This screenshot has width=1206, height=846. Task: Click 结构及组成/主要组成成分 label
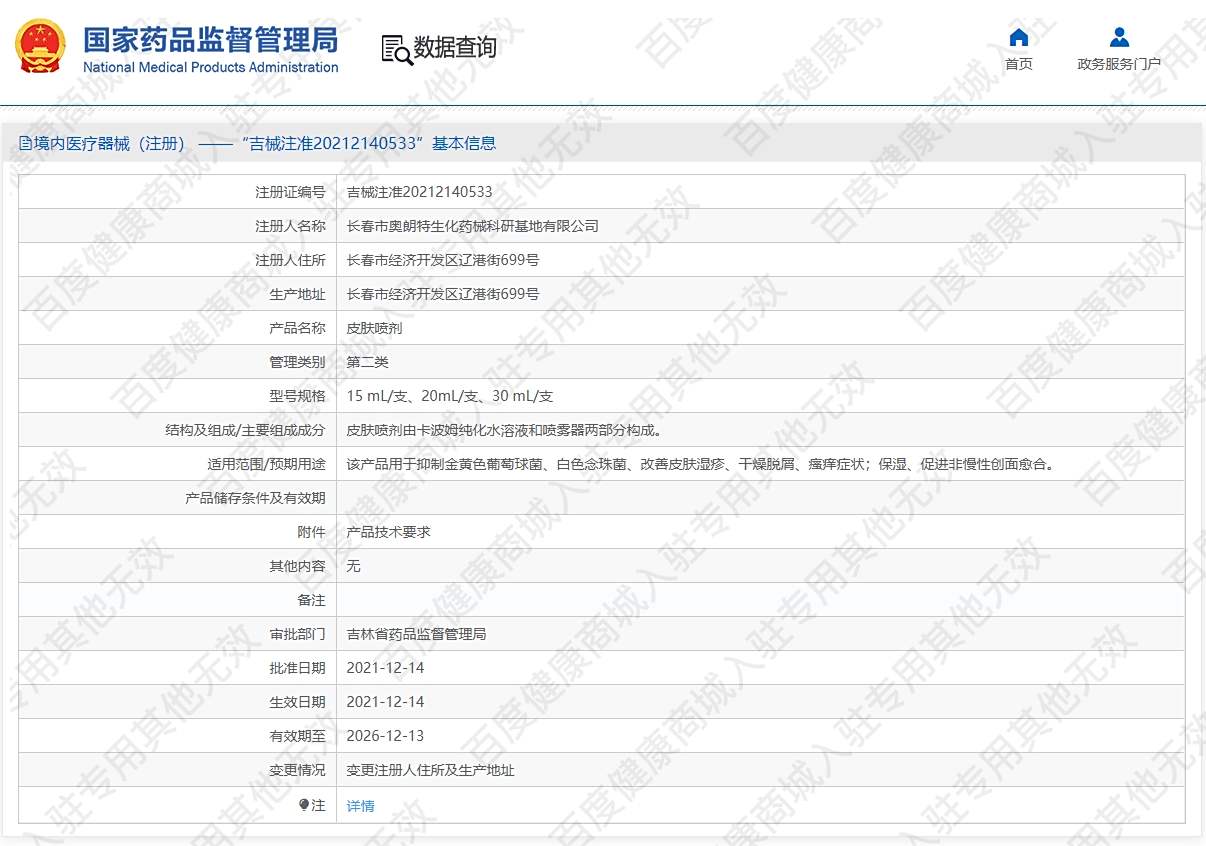coord(245,430)
